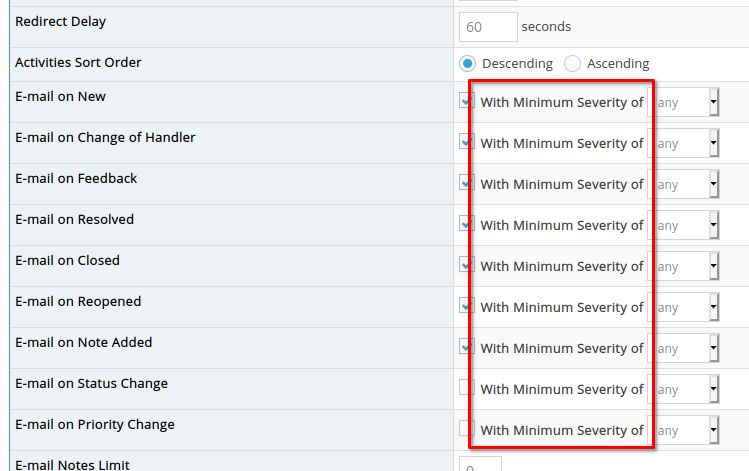Viewport: 749px width, 471px height.
Task: Disable the E-mail on Reopened checkbox
Action: (x=465, y=306)
